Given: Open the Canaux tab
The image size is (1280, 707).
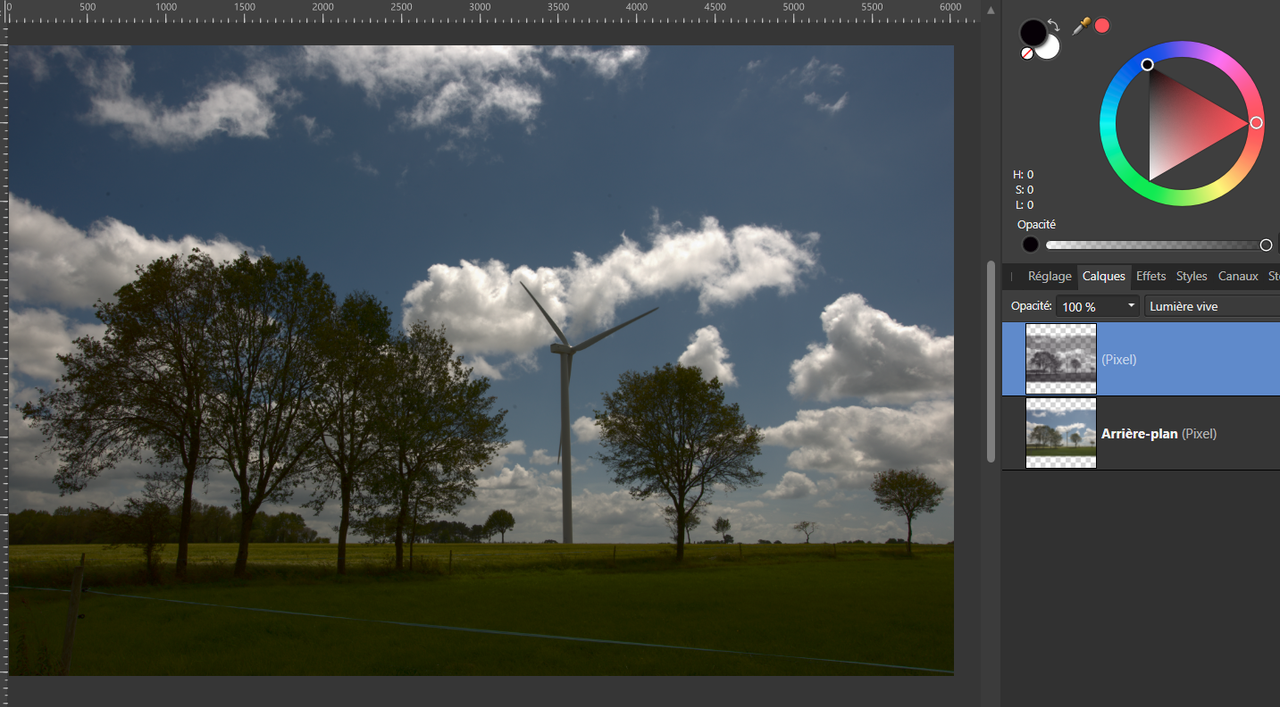Looking at the screenshot, I should 1238,276.
